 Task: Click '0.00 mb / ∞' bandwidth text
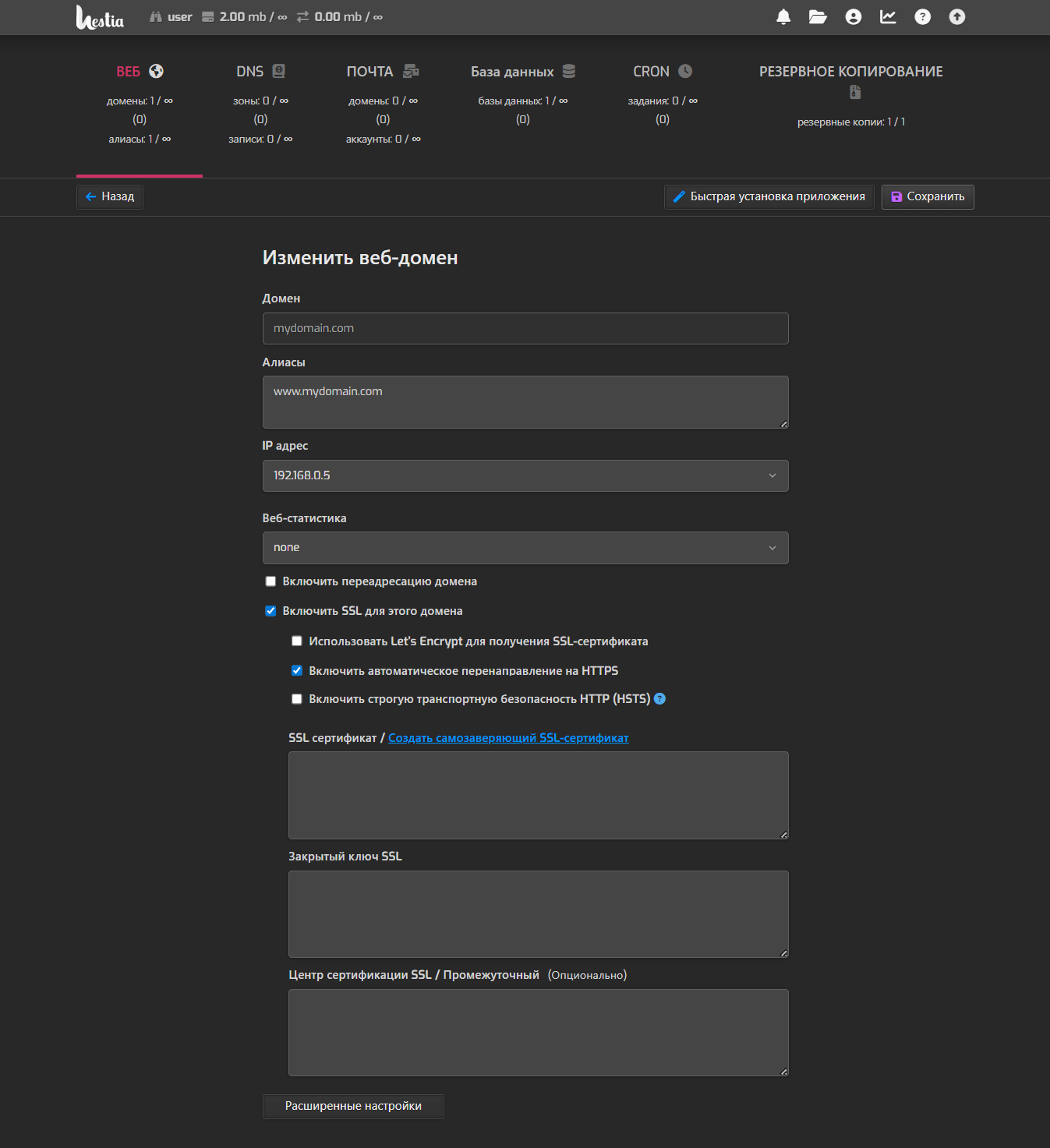pyautogui.click(x=348, y=17)
